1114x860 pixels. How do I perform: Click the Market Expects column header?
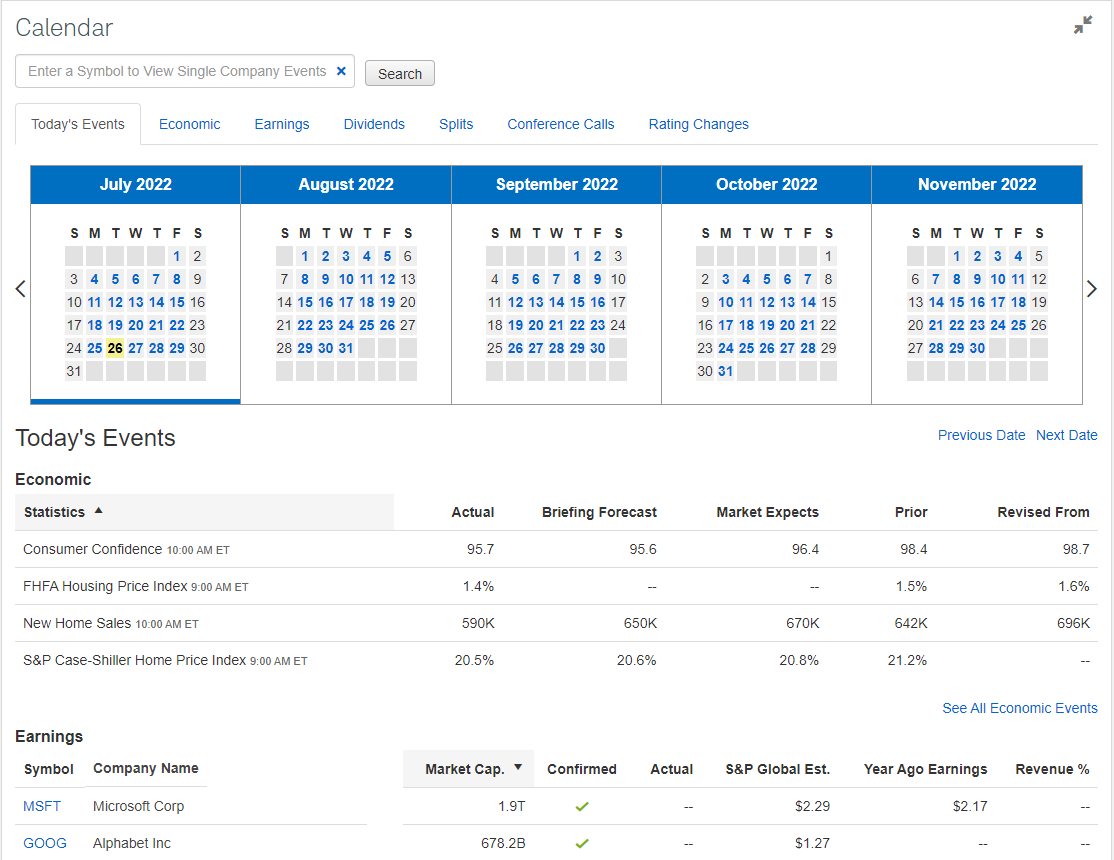[767, 512]
